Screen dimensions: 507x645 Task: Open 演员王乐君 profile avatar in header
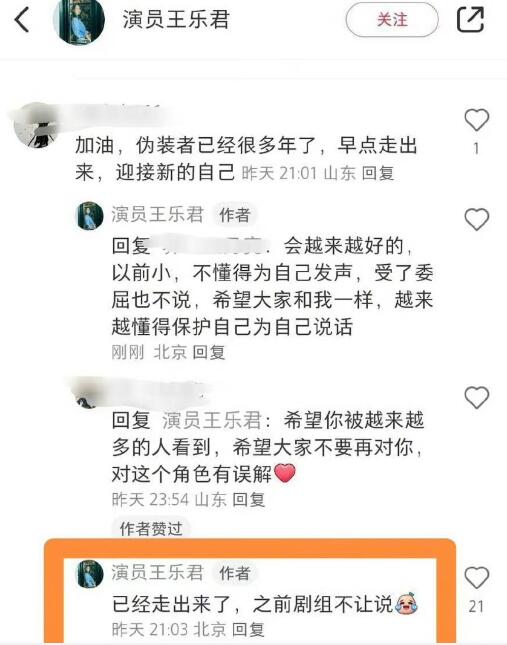[79, 21]
